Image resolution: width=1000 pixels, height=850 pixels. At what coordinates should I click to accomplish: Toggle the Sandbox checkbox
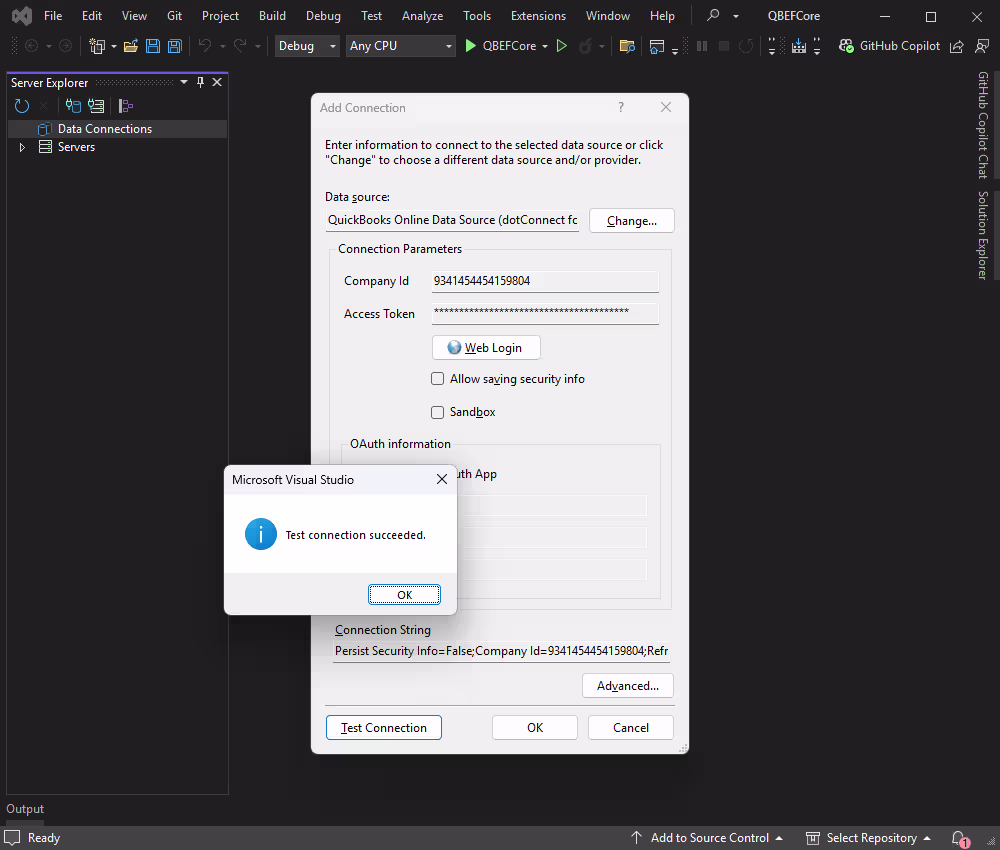438,412
